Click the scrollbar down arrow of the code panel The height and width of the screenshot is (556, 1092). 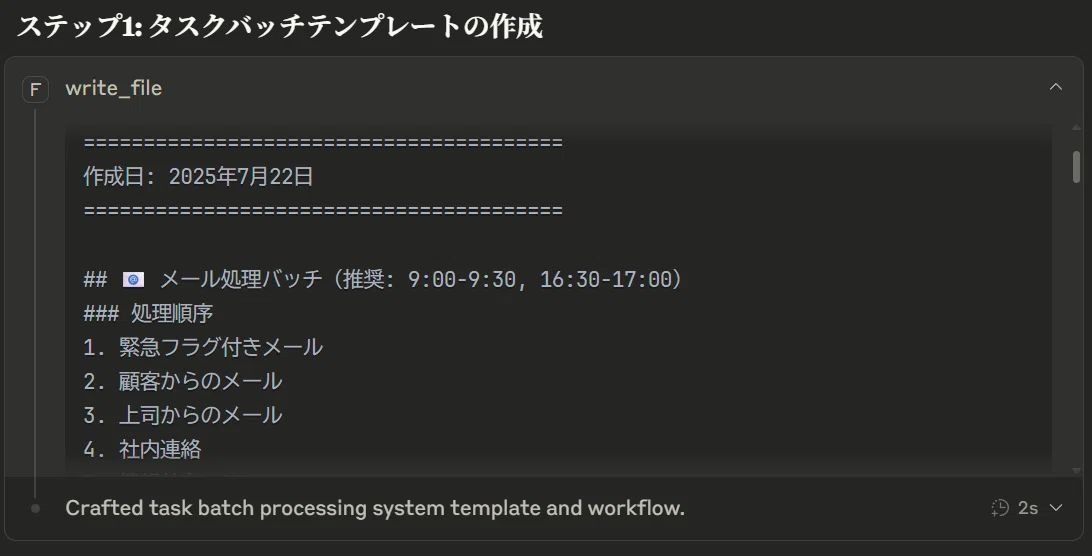pyautogui.click(x=1077, y=472)
